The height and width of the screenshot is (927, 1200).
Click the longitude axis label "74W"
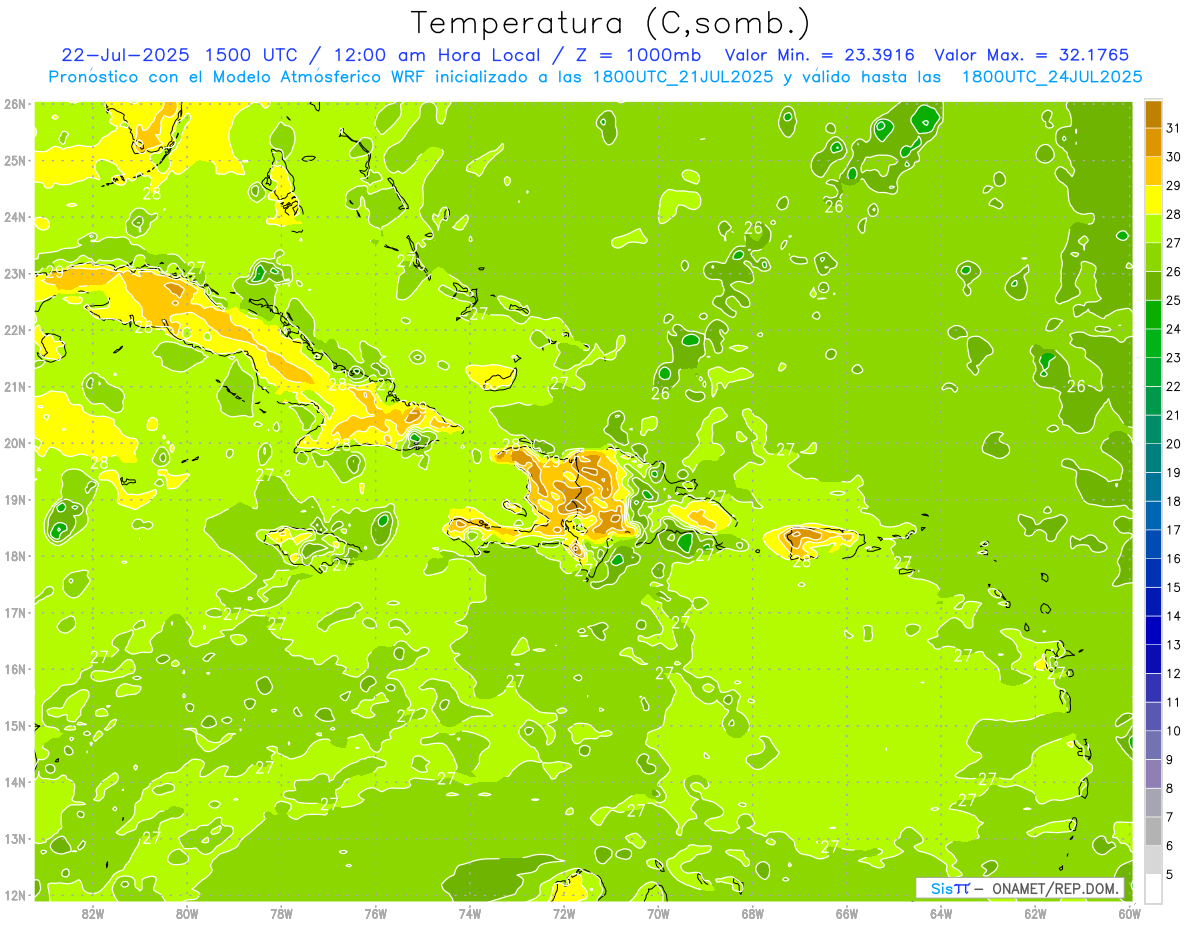click(x=470, y=913)
